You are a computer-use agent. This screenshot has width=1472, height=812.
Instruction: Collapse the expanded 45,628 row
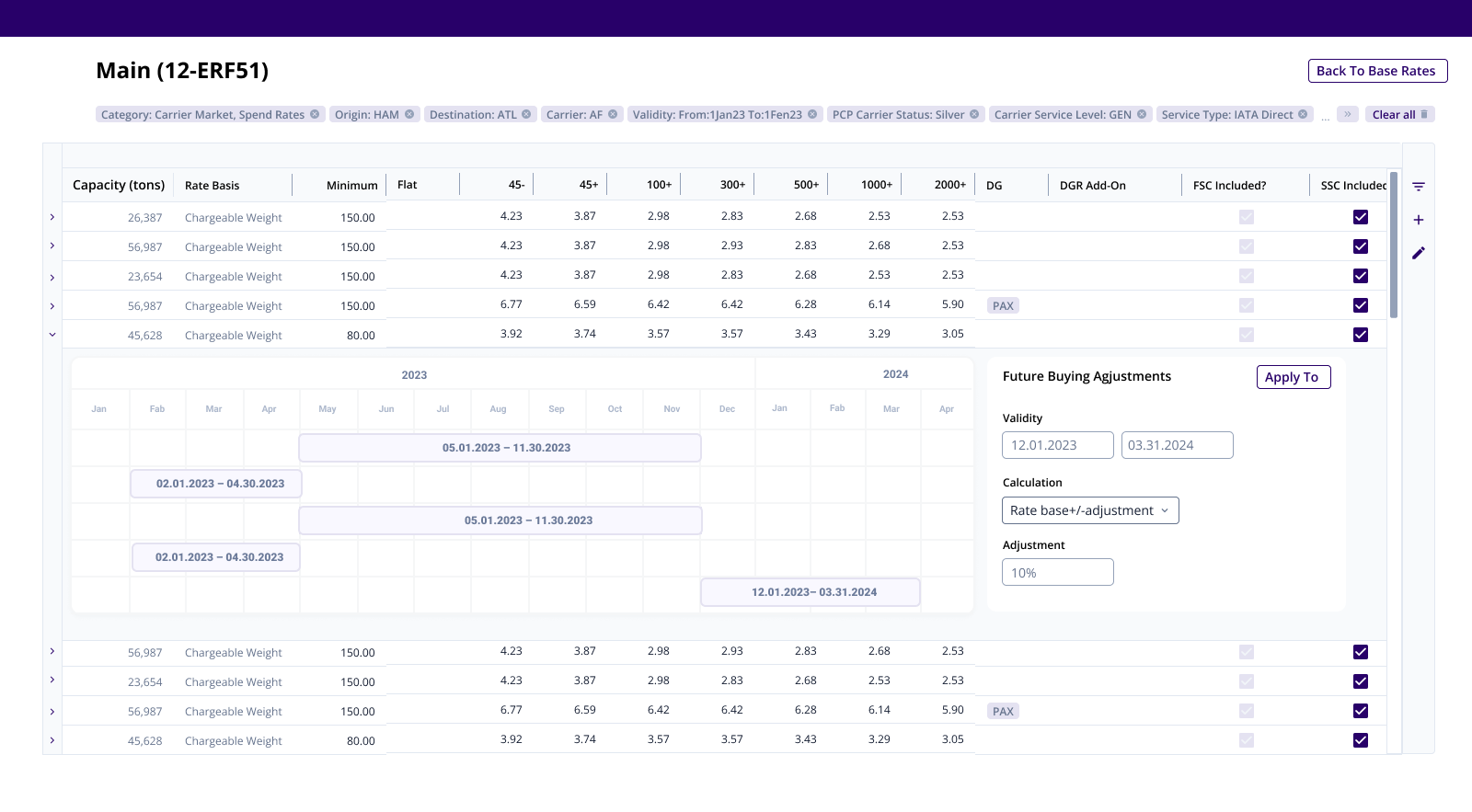point(52,335)
